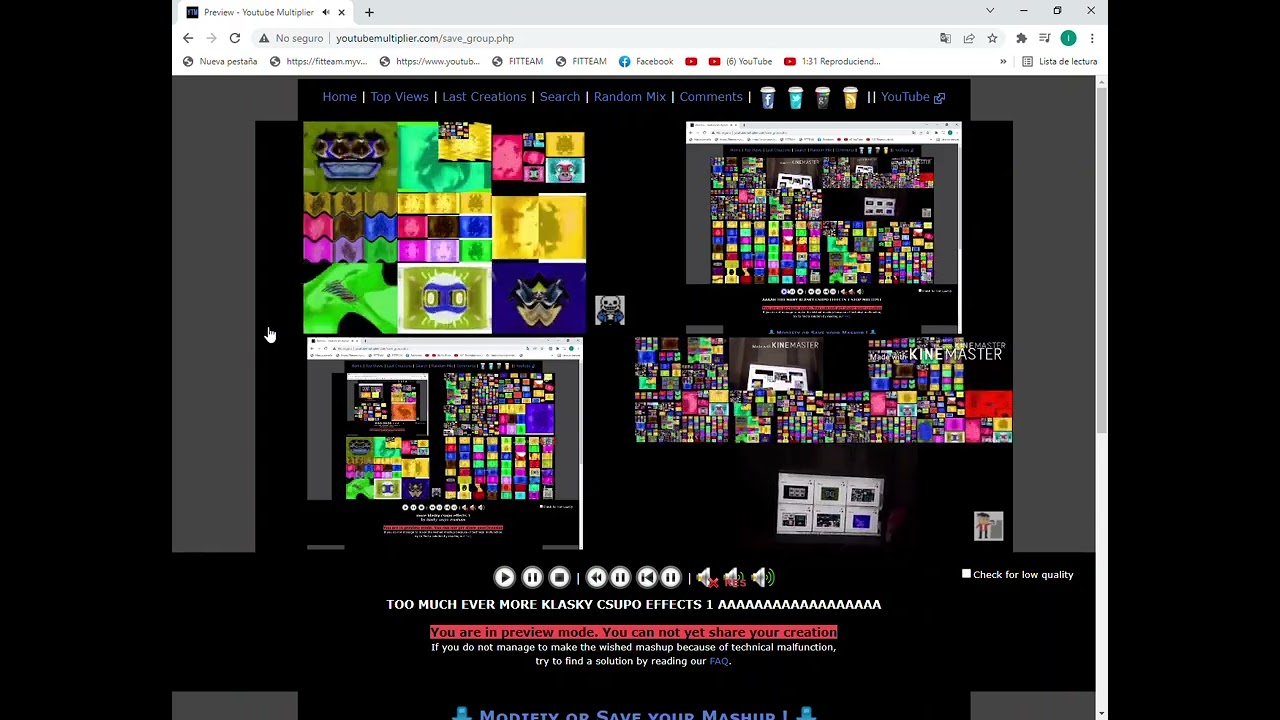1280x720 pixels.
Task: Click the page vertical scrollbar thumb
Action: click(1101, 260)
